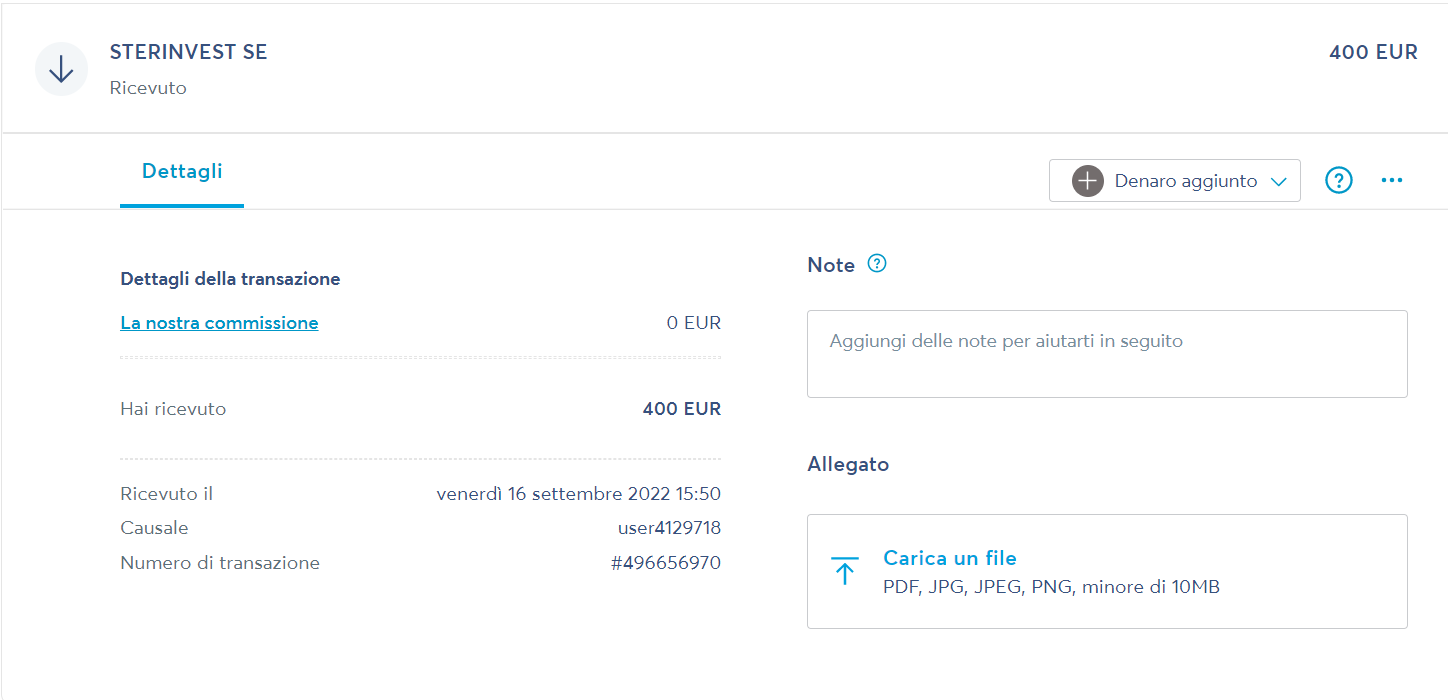Click the PDF, JPG file format hint
The height and width of the screenshot is (700, 1448).
click(x=1051, y=587)
